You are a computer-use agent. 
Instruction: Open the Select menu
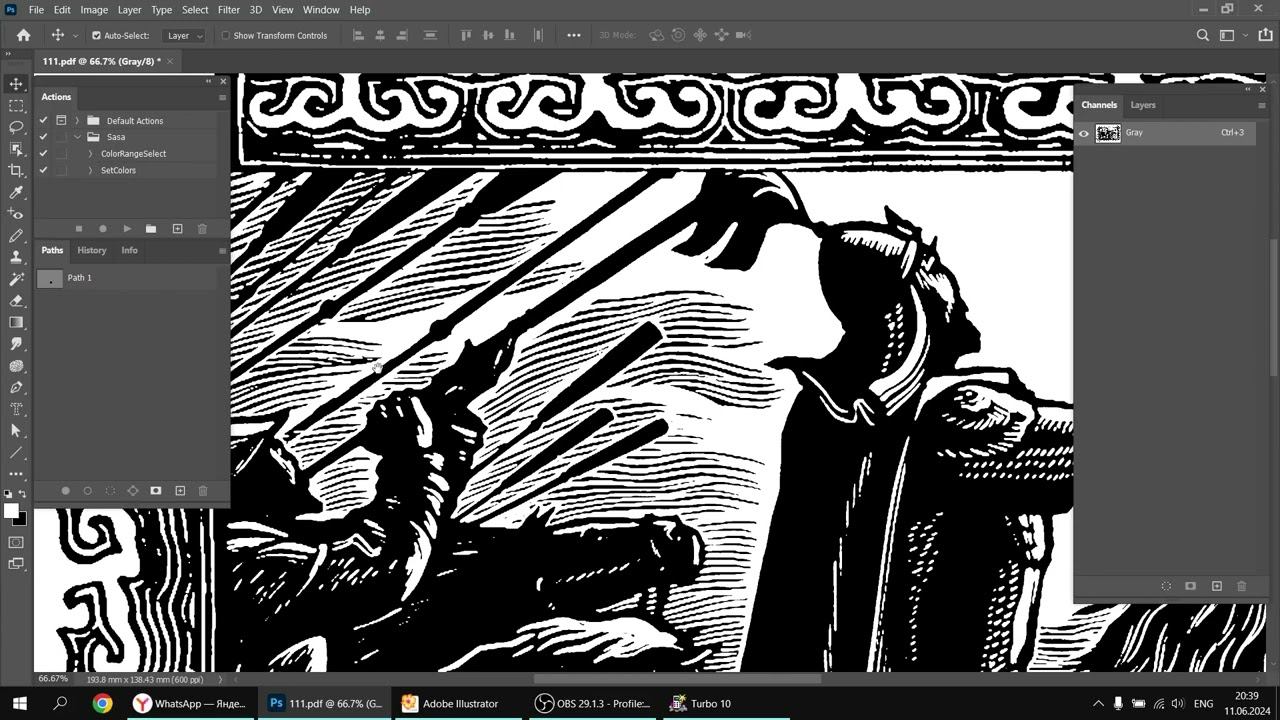(x=195, y=9)
